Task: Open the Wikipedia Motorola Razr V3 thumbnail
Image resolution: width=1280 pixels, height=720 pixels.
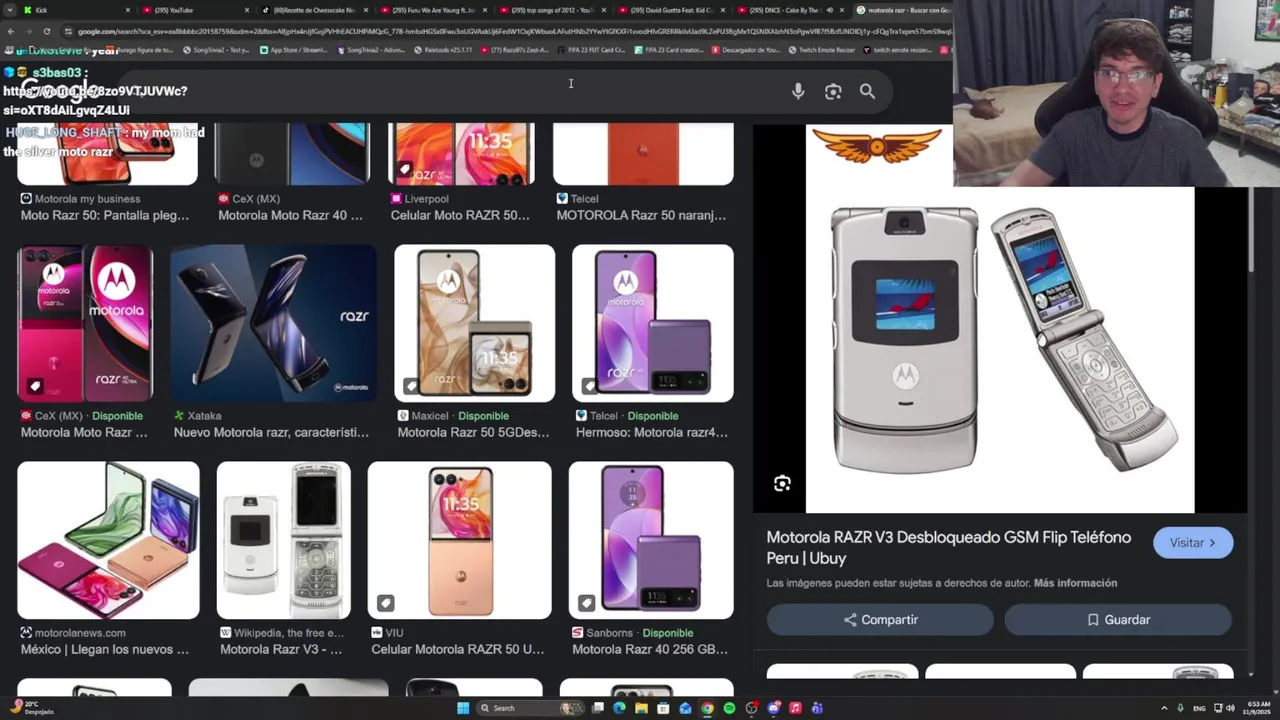Action: 284,540
